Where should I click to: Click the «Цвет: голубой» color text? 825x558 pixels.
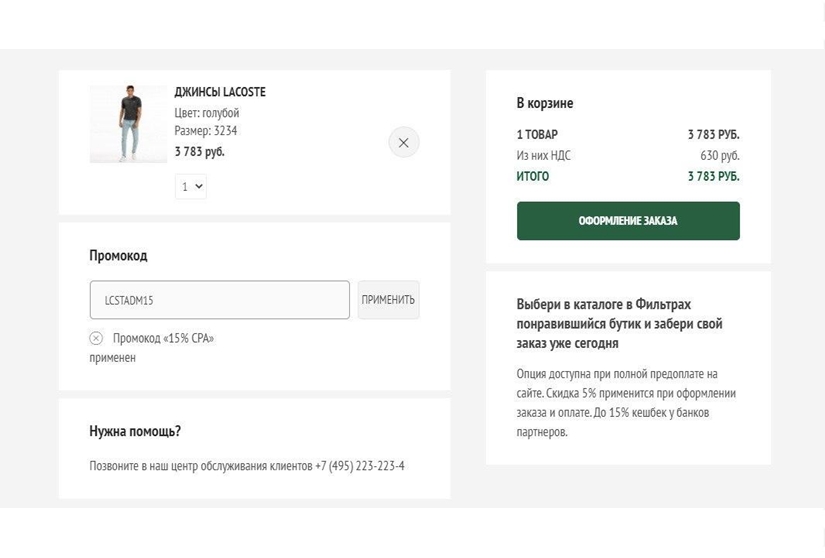pos(206,113)
